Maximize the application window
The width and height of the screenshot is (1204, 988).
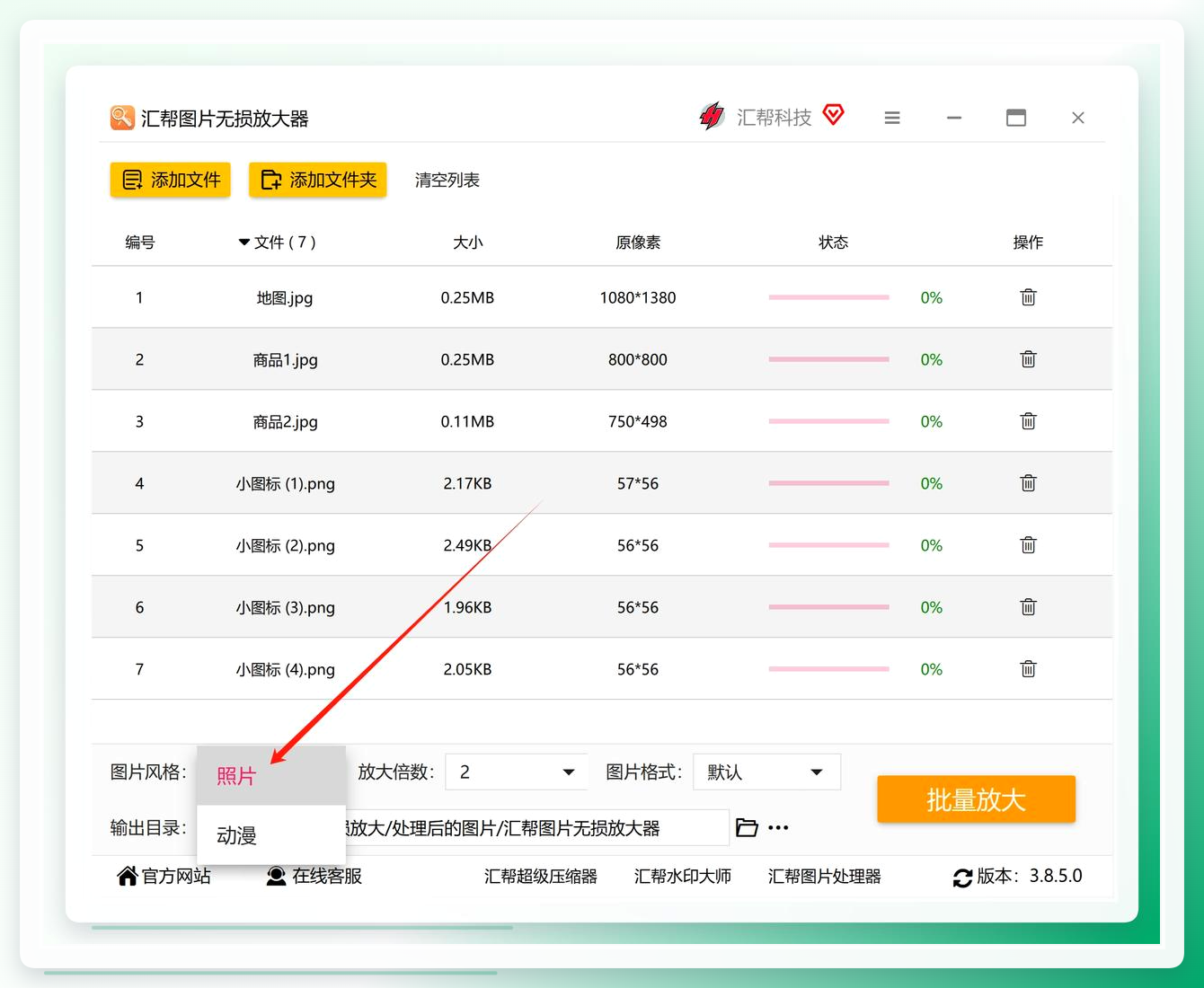click(x=1016, y=118)
